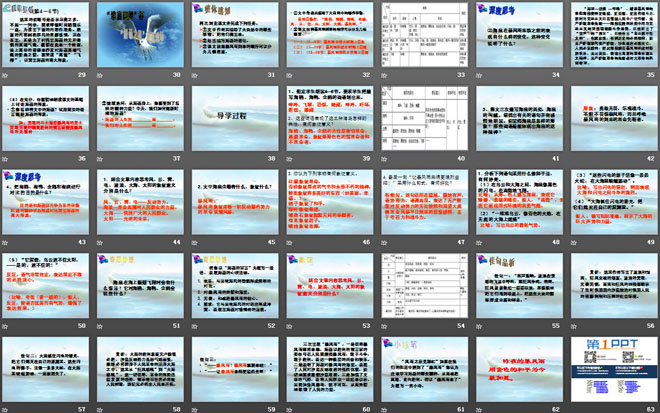Select slide 51 thumbnail
The width and height of the screenshot is (660, 413).
140,285
